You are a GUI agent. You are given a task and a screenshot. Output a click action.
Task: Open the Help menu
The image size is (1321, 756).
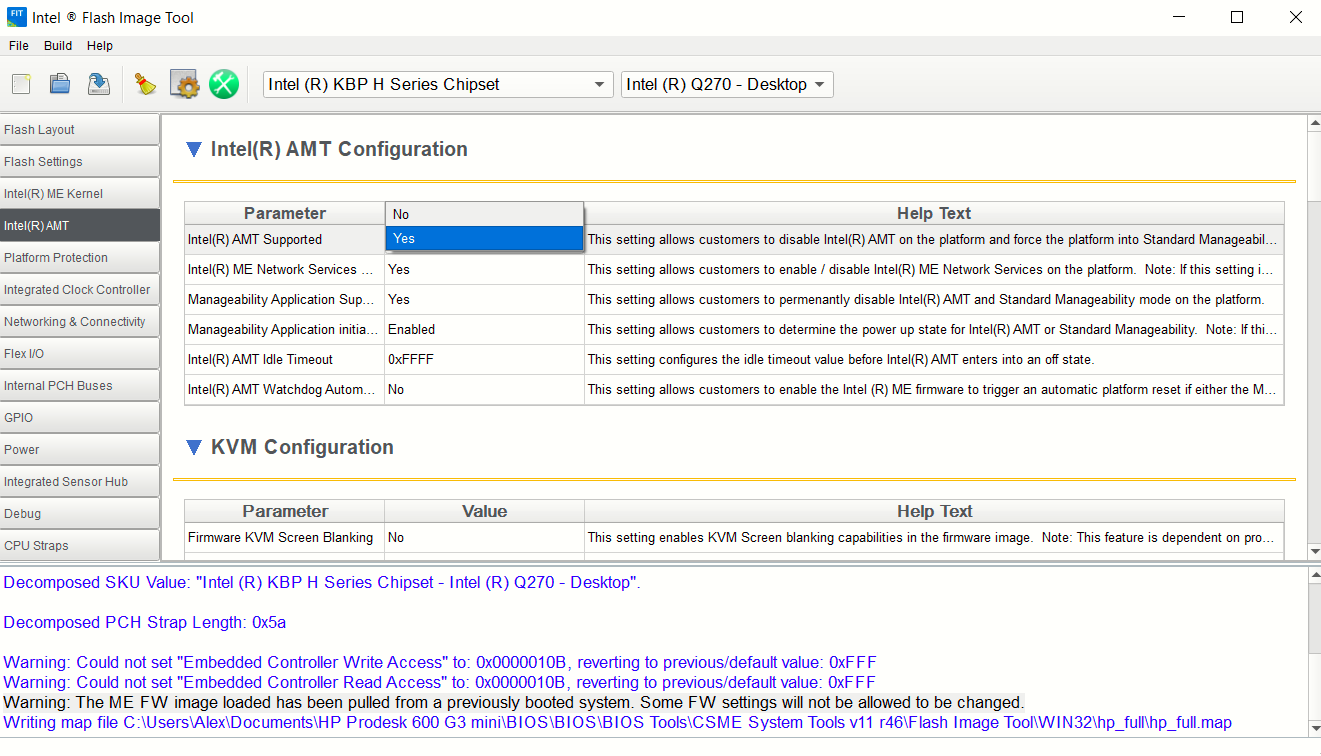[100, 46]
